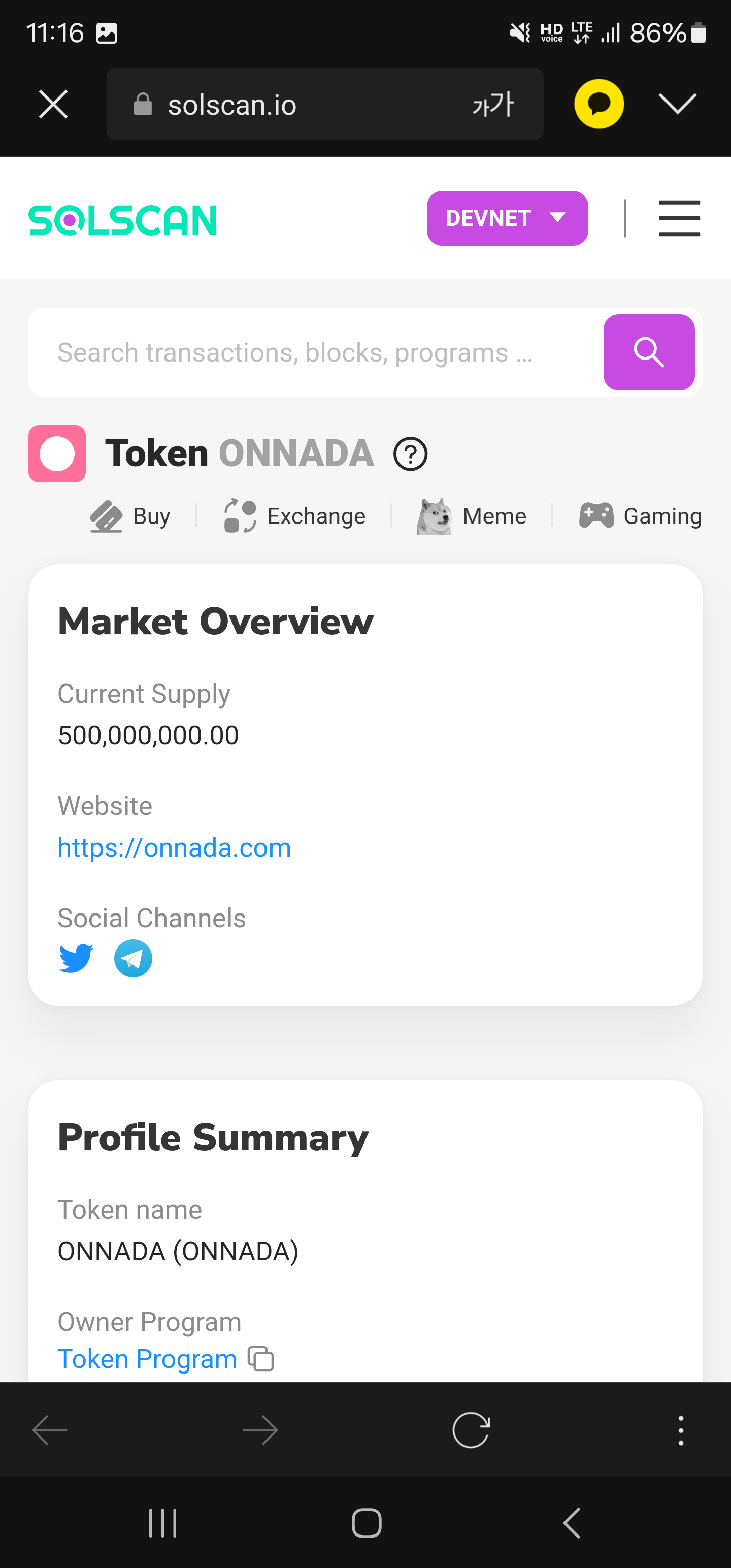The width and height of the screenshot is (731, 1568).
Task: Select the Exchange menu item
Action: [x=295, y=516]
